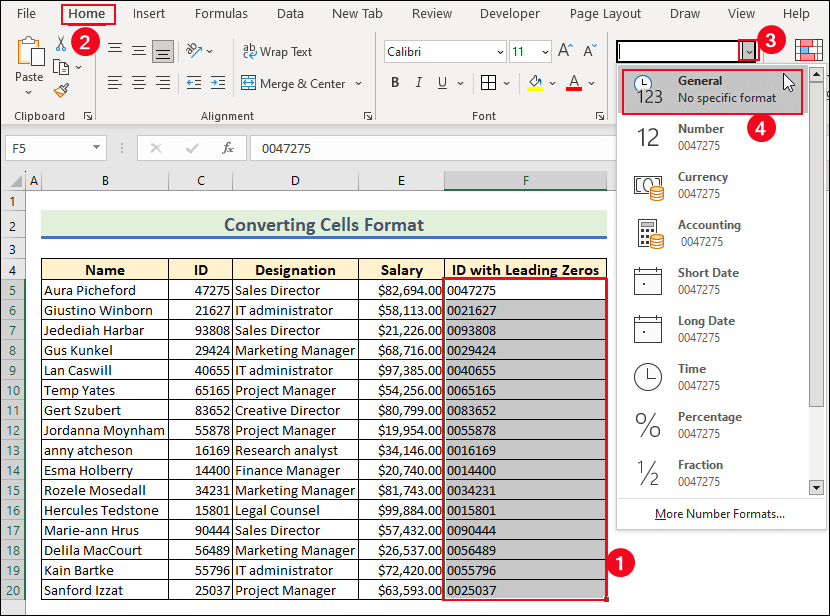830x616 pixels.
Task: Select the Percentage number format
Action: click(710, 424)
